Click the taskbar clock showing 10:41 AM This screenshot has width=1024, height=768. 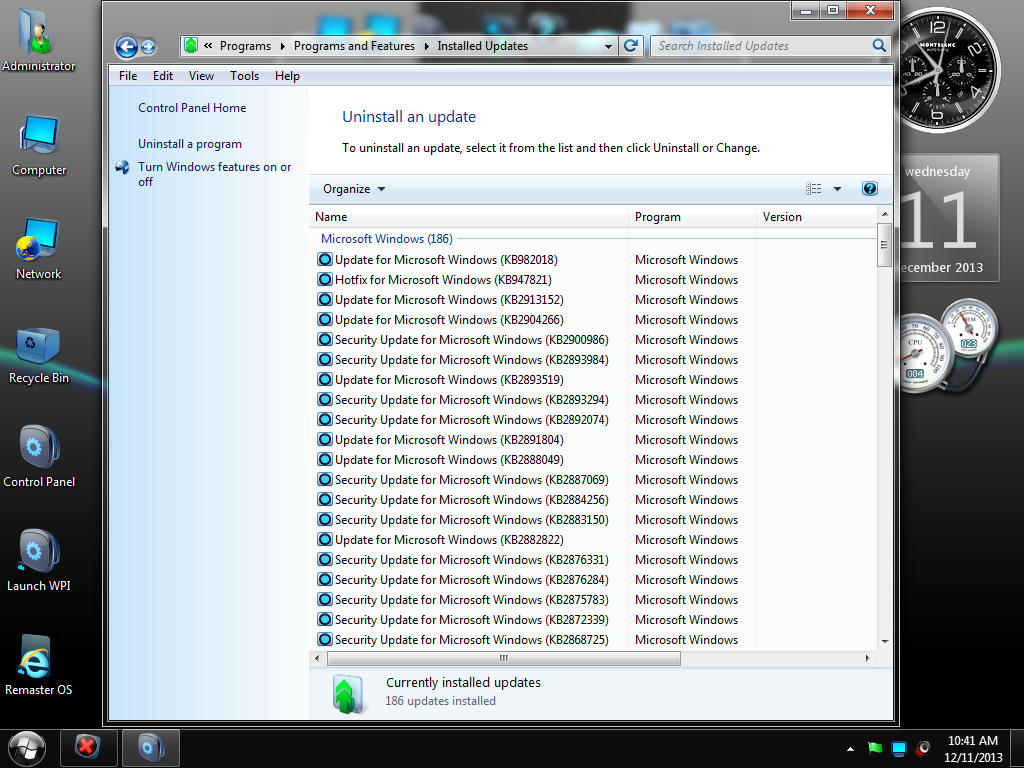(x=972, y=749)
